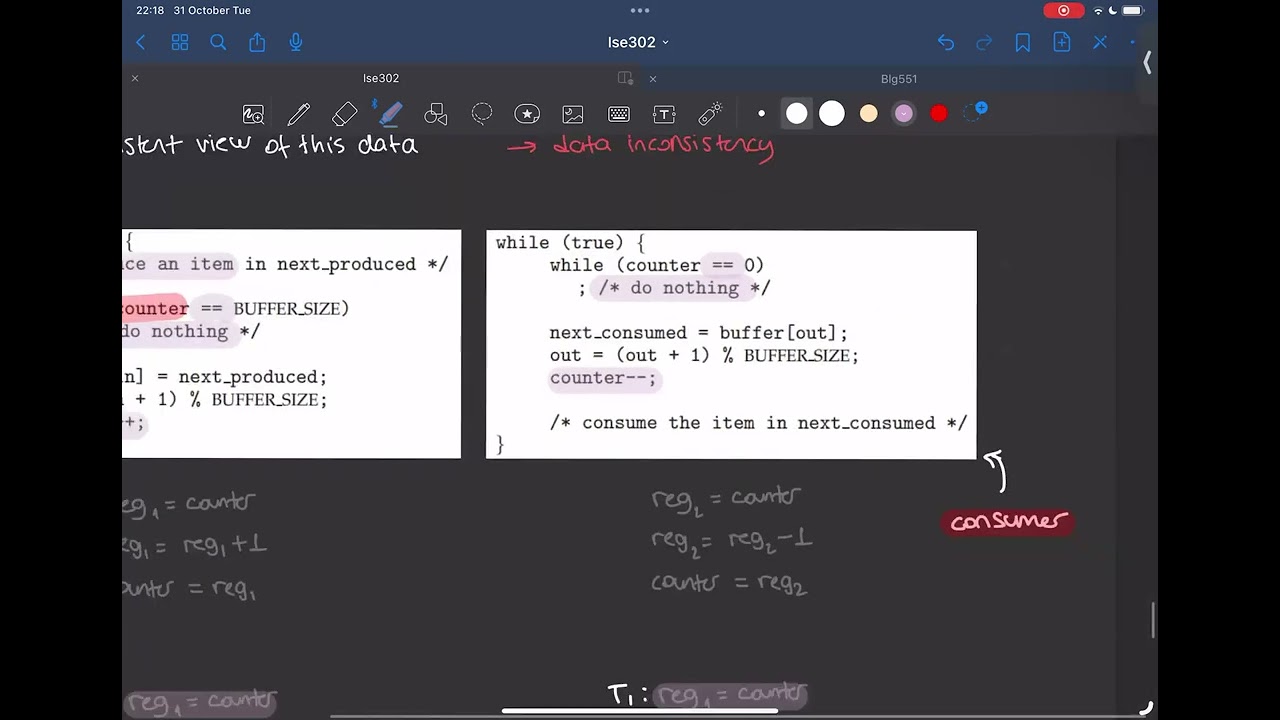1280x720 pixels.
Task: Select the Eraser tool
Action: tap(344, 114)
